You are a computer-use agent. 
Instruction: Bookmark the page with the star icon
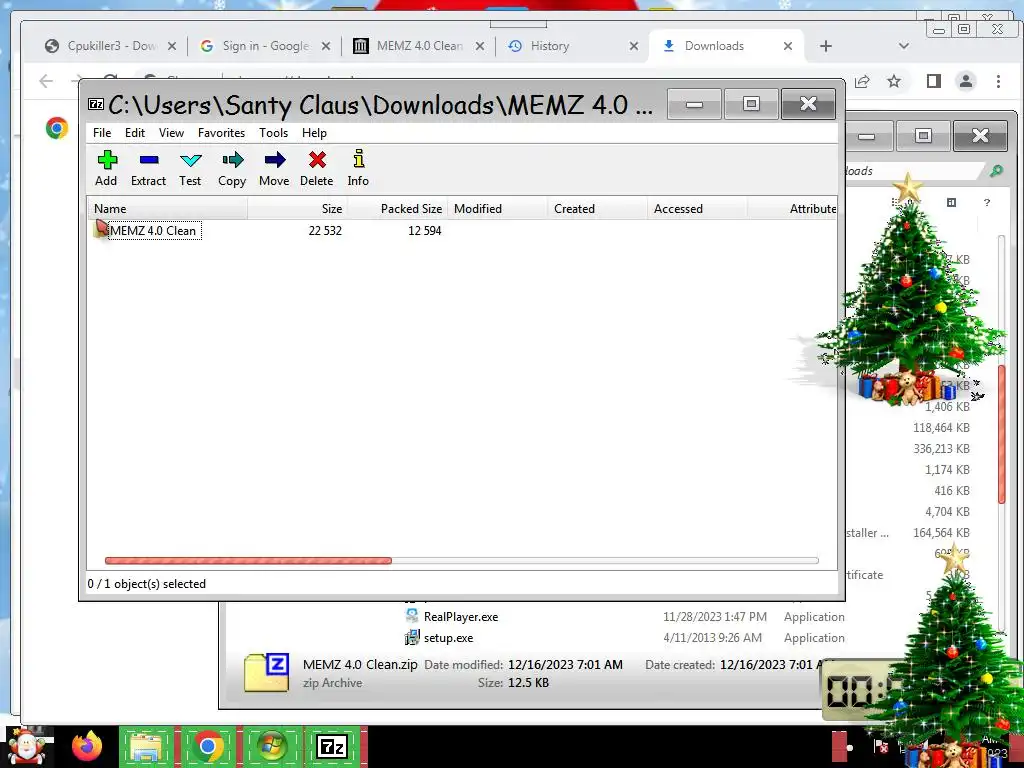[894, 81]
